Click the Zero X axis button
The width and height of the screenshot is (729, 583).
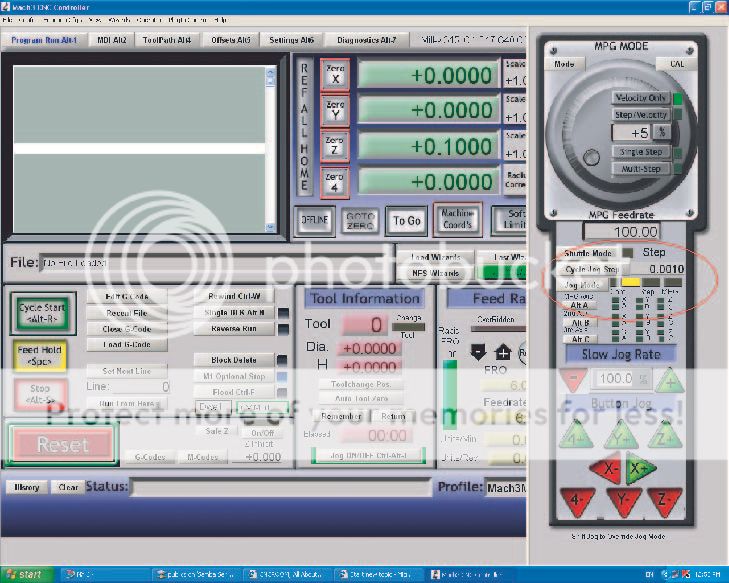click(334, 76)
